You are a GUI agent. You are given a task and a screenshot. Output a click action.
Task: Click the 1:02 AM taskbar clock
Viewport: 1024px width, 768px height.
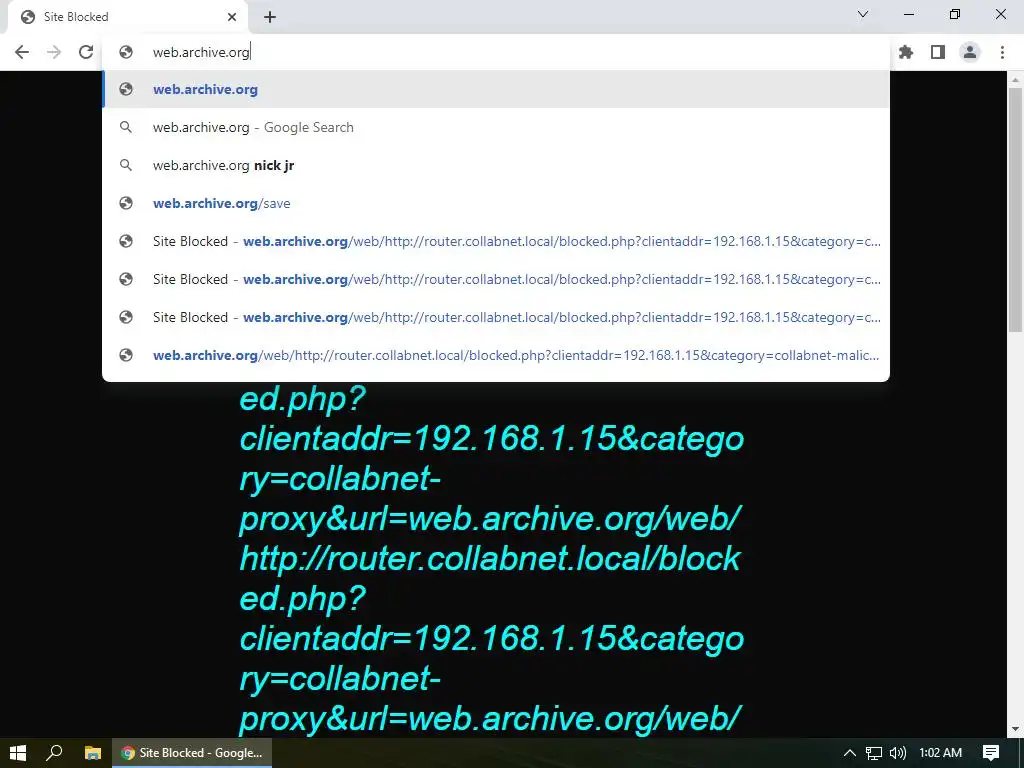click(940, 753)
